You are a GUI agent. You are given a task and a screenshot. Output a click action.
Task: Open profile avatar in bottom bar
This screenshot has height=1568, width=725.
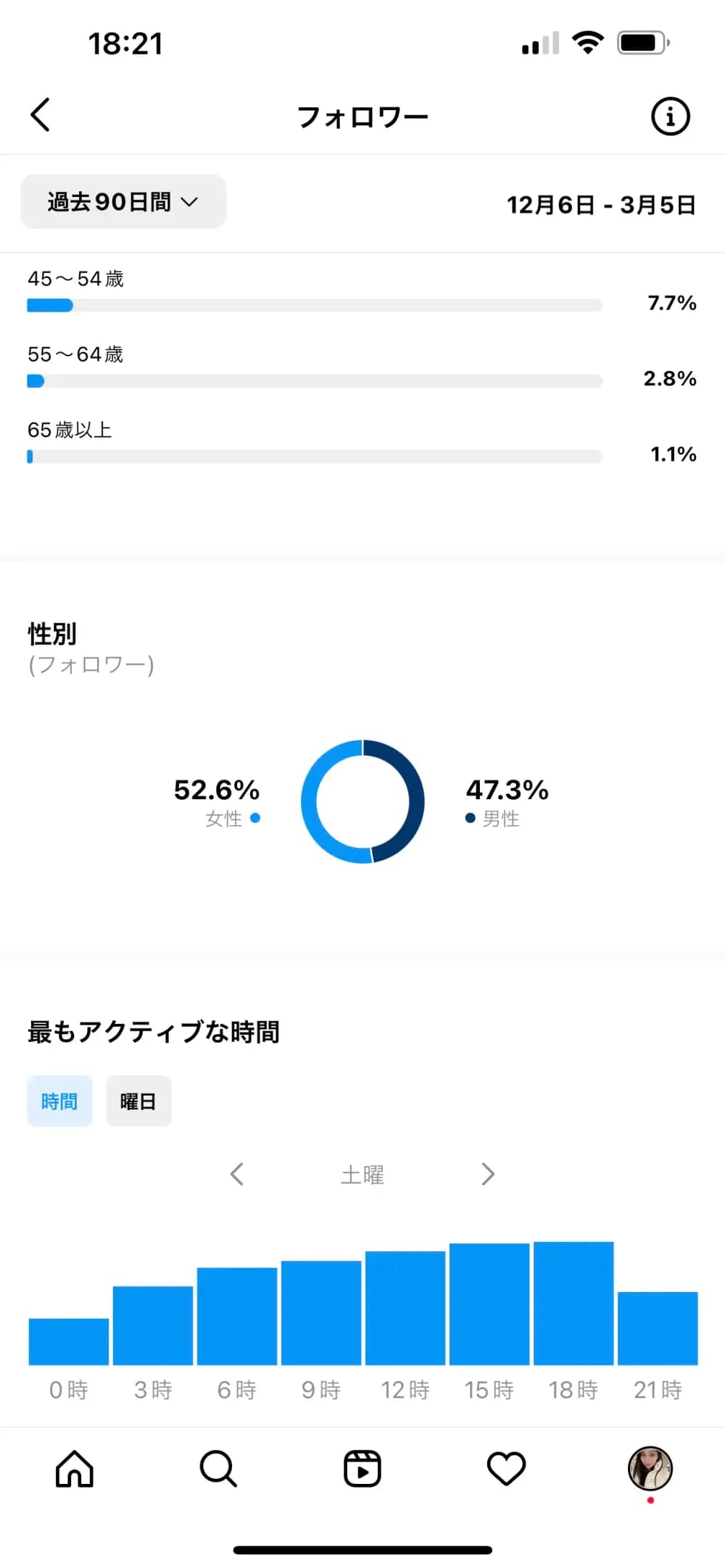[650, 1468]
